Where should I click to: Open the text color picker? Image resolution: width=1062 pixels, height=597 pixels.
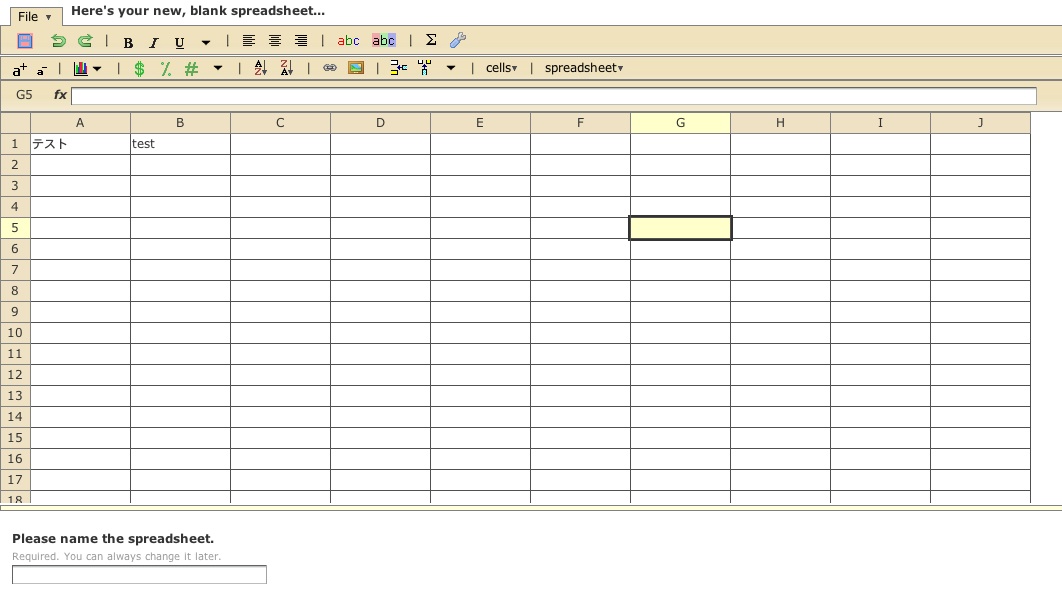348,41
